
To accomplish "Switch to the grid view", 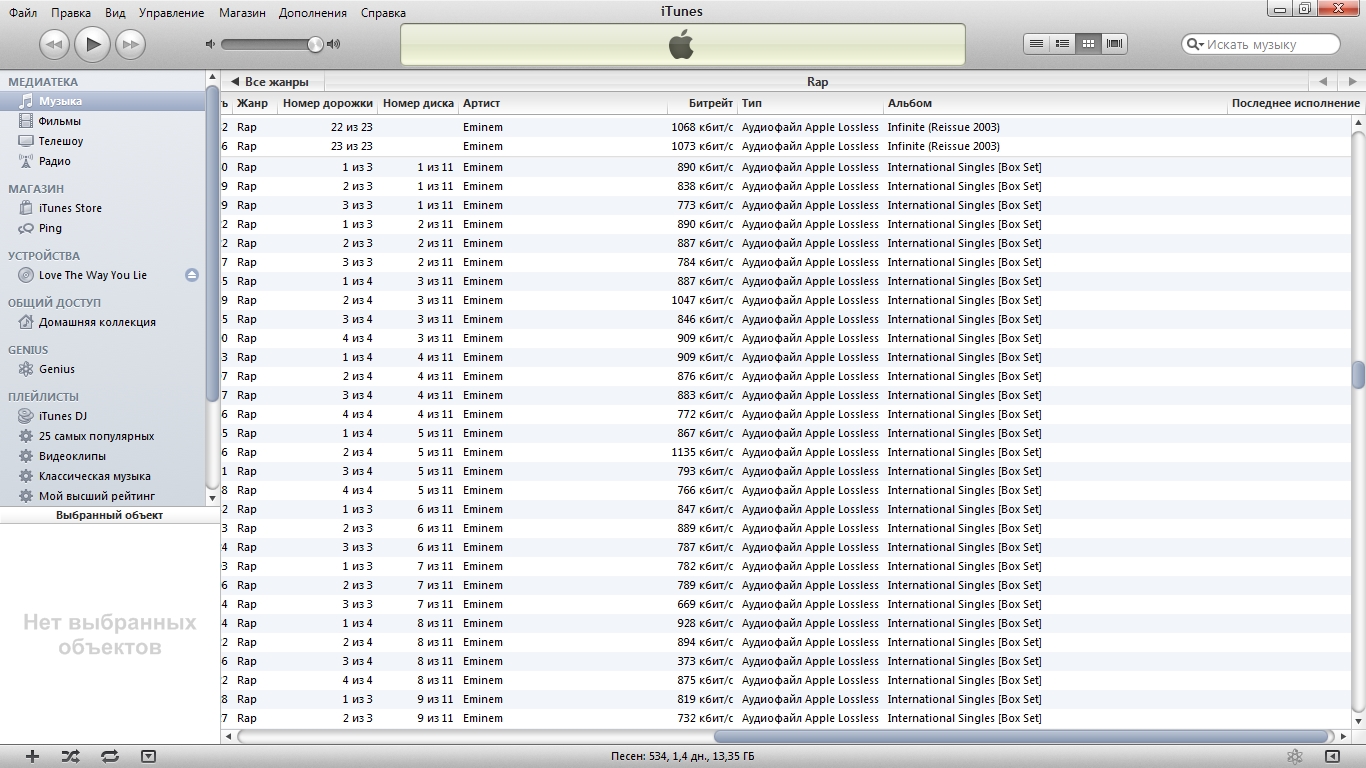I will [x=1088, y=44].
